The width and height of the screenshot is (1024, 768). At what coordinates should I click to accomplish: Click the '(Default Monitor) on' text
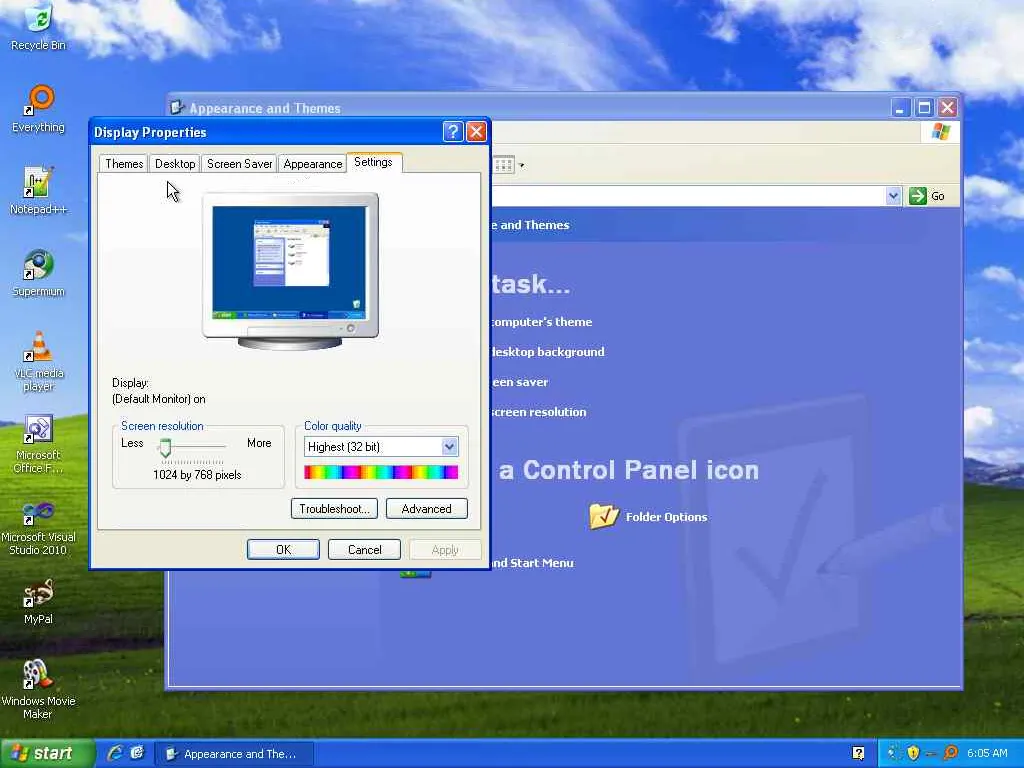click(x=159, y=399)
